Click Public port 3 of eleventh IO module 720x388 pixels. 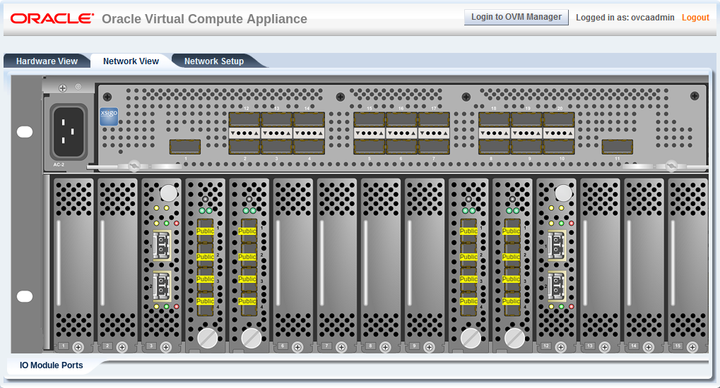click(x=511, y=279)
